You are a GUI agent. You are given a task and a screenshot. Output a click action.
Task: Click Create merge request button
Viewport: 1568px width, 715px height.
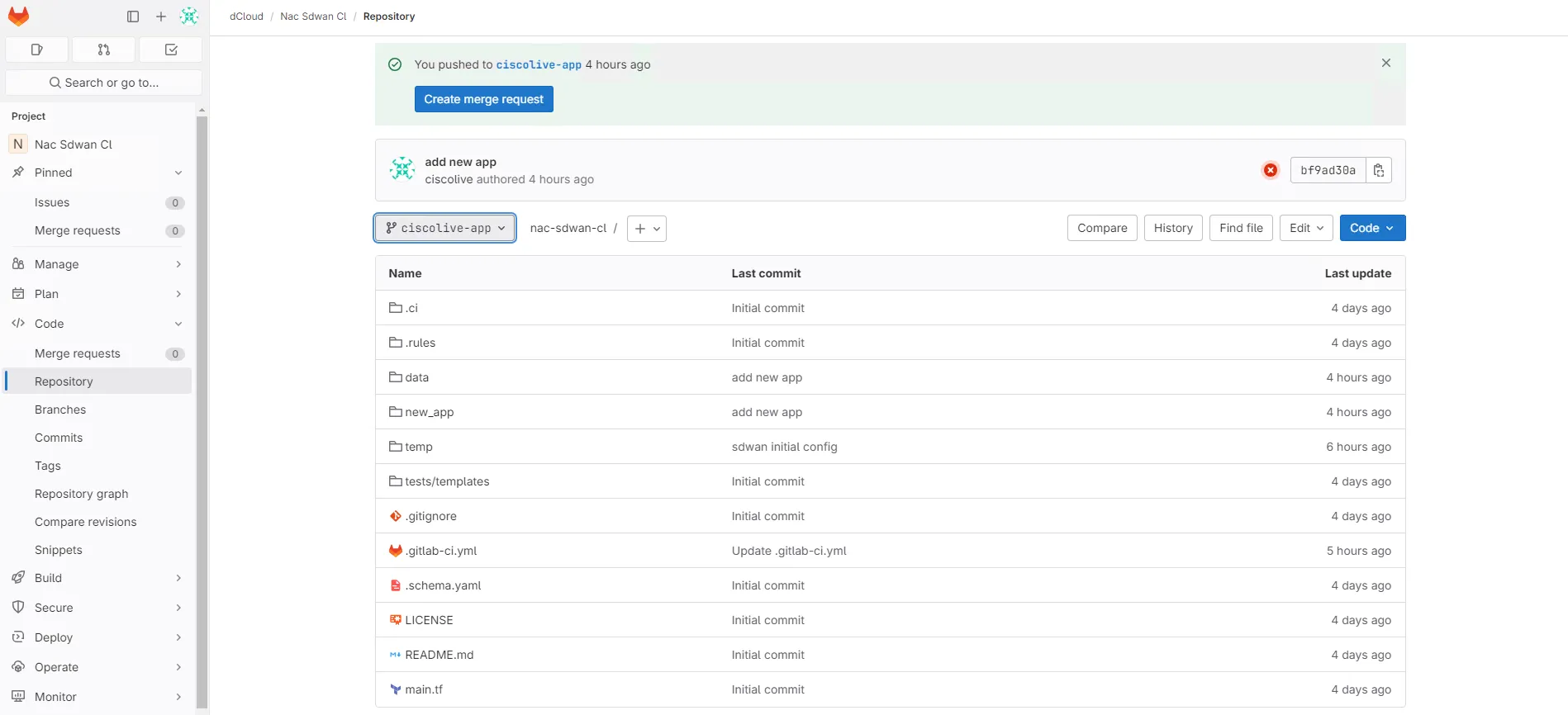coord(483,99)
